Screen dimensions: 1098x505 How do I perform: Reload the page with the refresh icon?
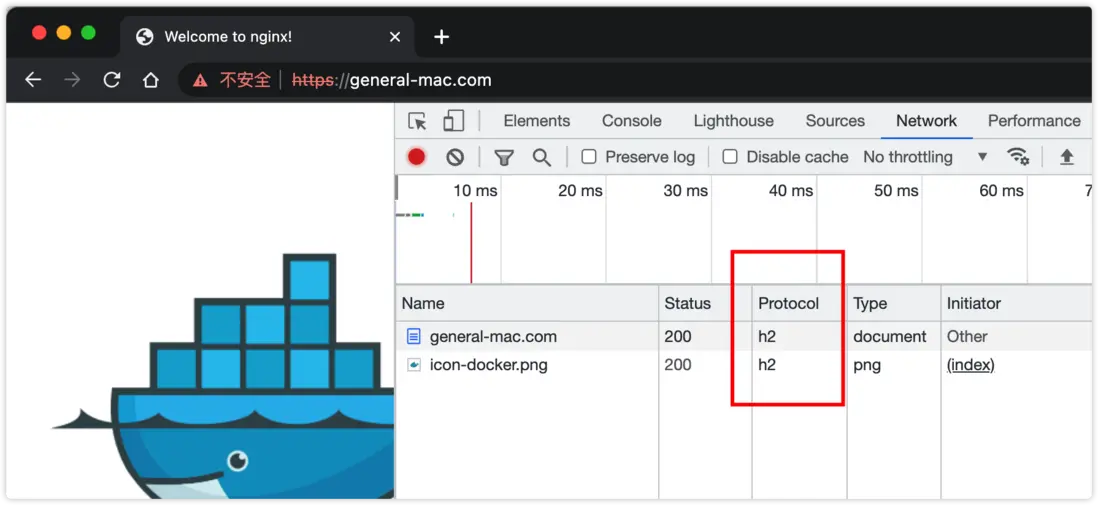(x=112, y=80)
